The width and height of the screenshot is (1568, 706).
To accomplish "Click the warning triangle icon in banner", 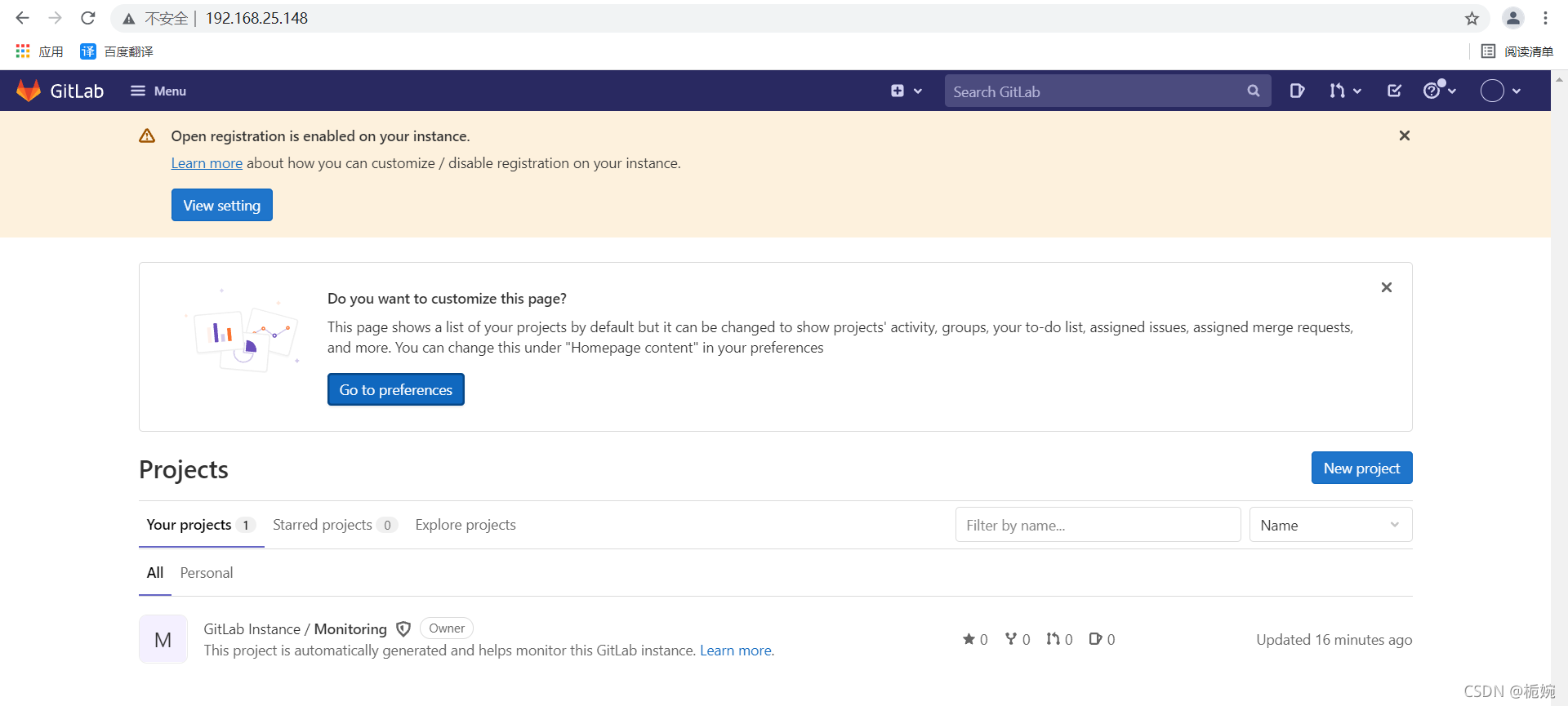I will pos(147,135).
